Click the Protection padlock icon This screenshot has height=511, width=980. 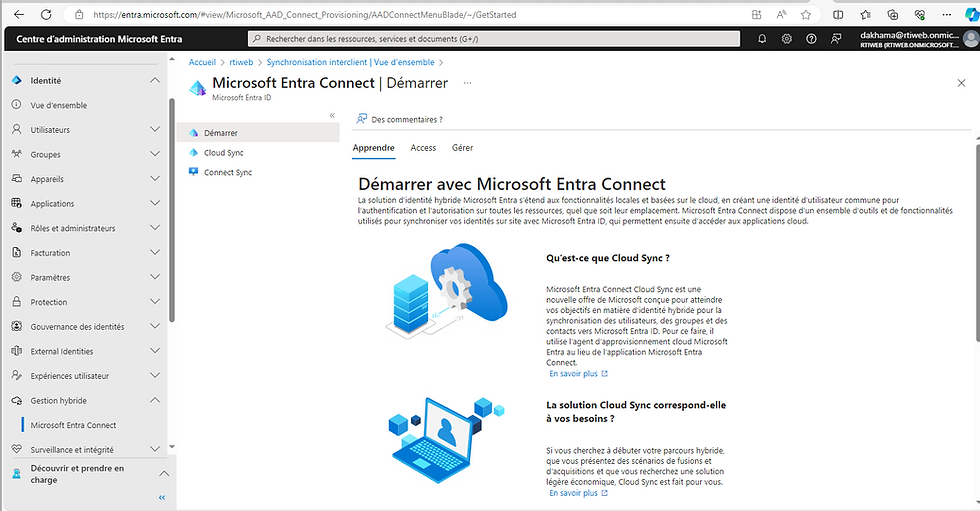[17, 302]
